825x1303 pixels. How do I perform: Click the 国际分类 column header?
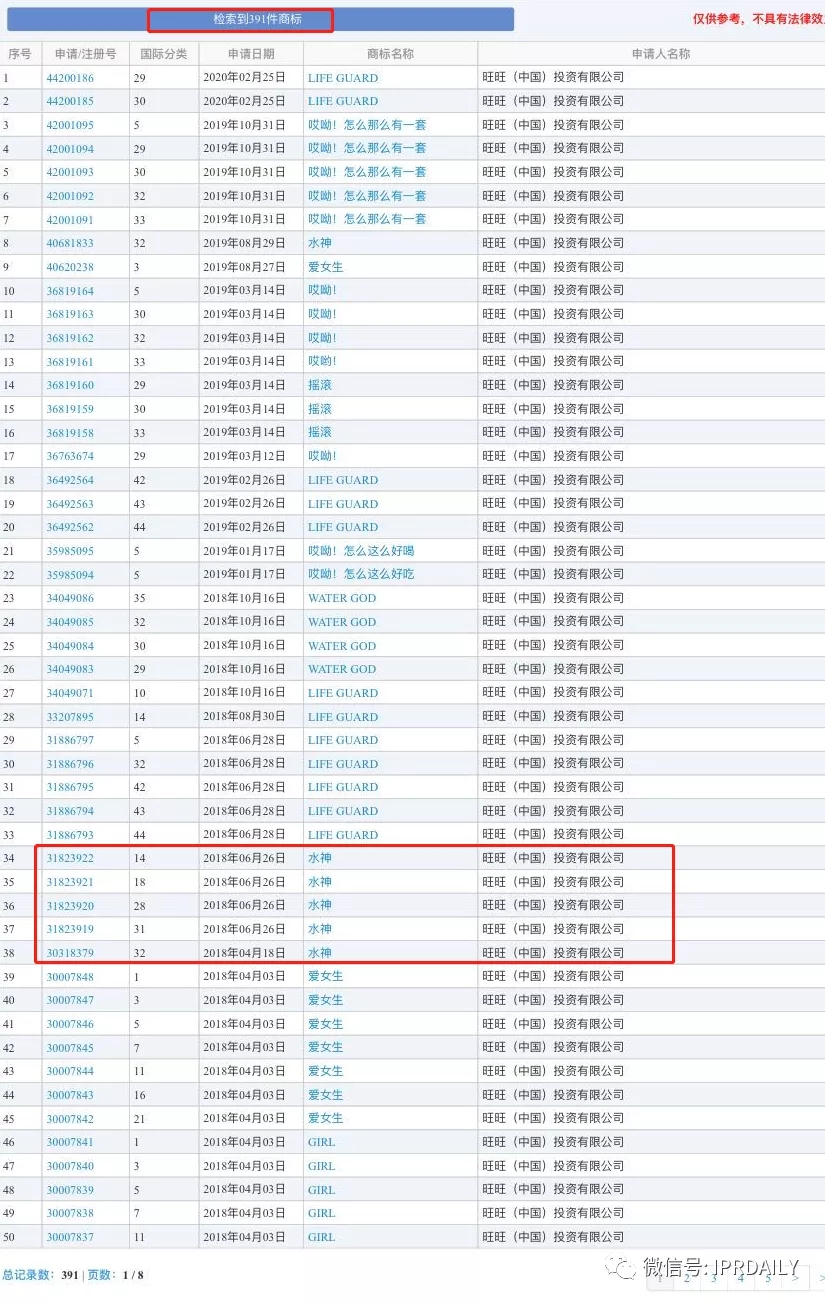164,54
